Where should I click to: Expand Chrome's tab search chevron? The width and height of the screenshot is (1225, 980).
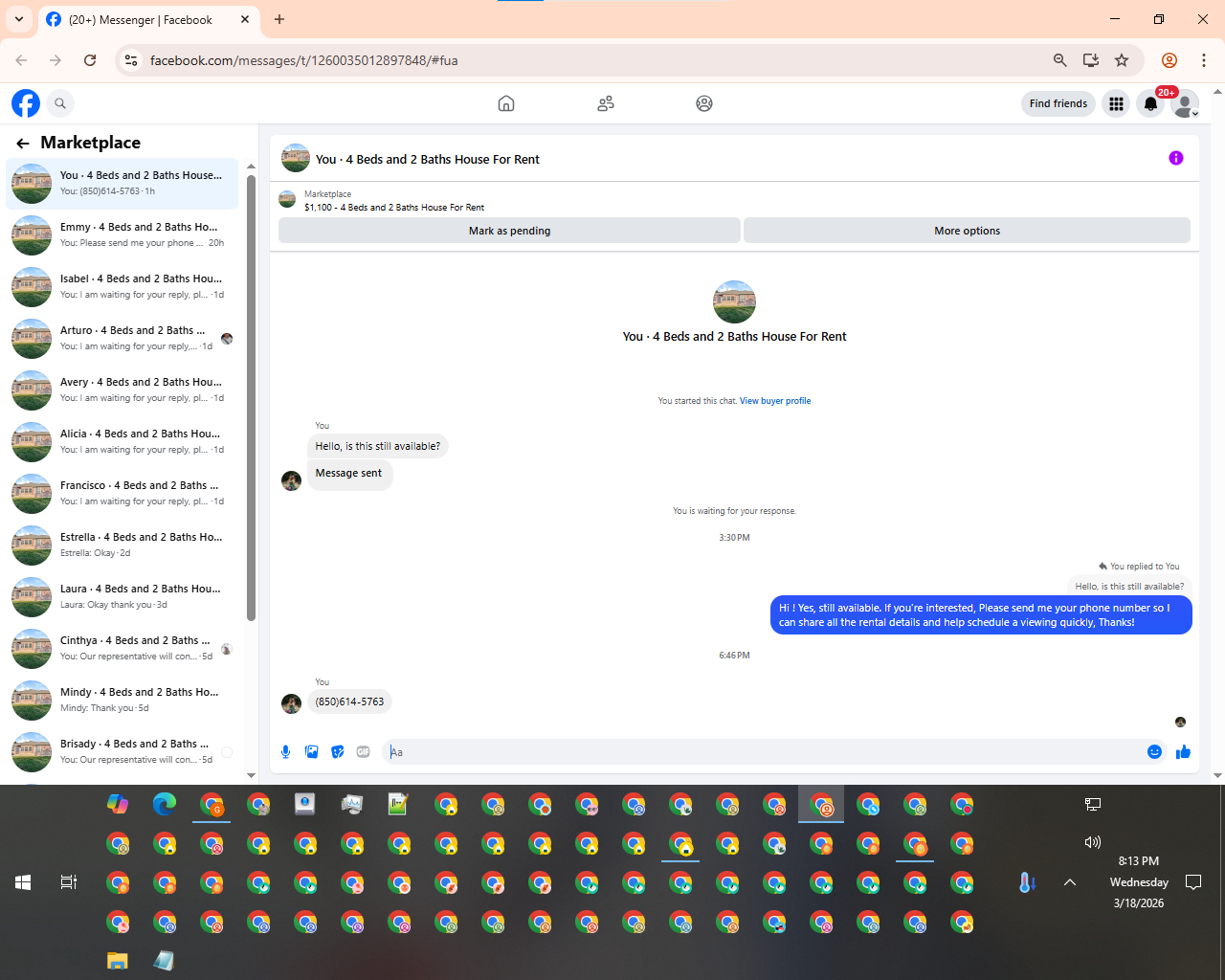[x=19, y=19]
